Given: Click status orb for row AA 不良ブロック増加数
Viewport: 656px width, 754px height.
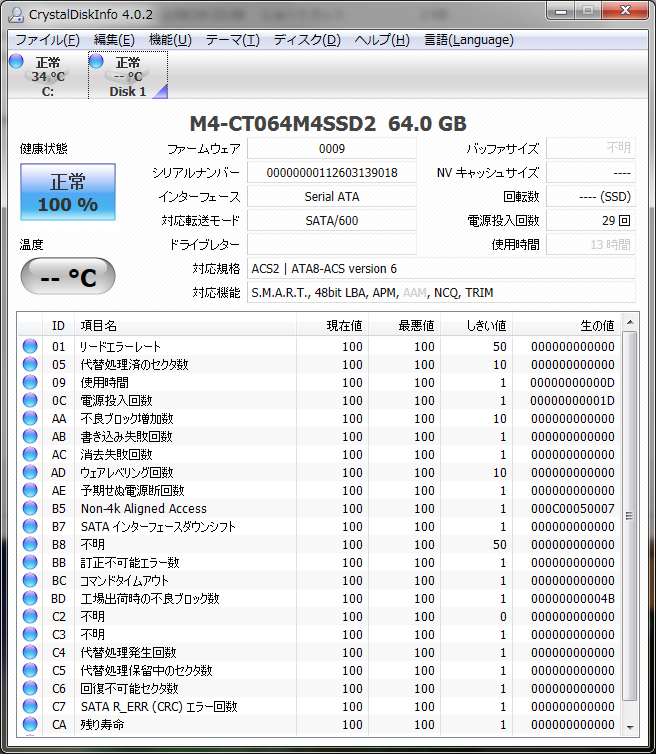Looking at the screenshot, I should [30, 418].
